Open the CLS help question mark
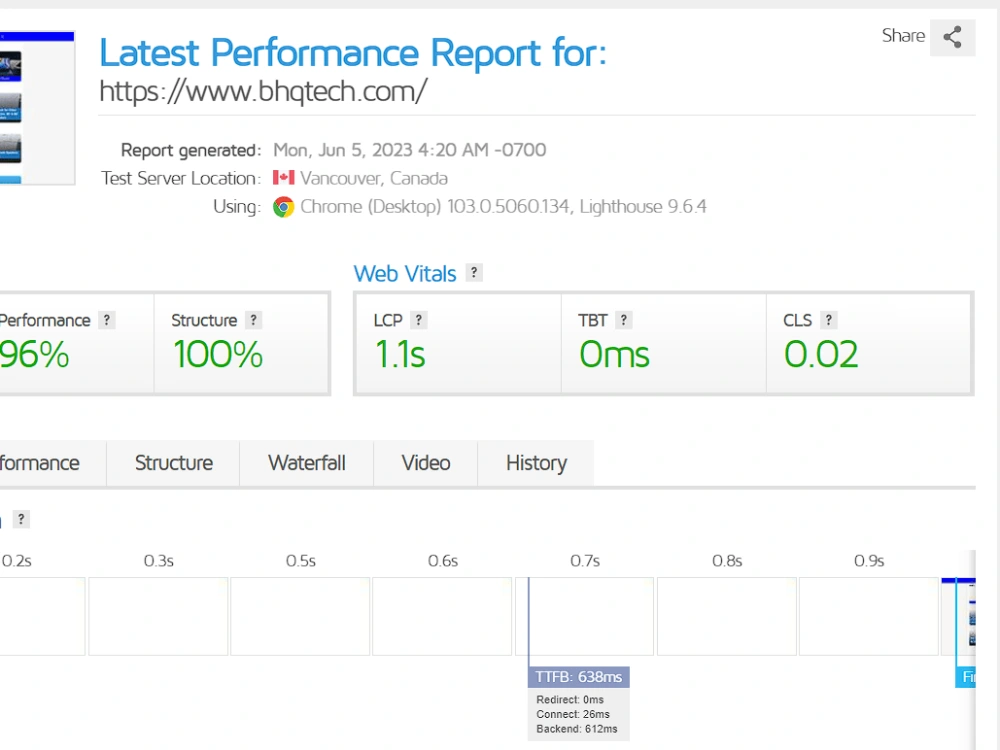The image size is (1000, 750). (x=828, y=320)
